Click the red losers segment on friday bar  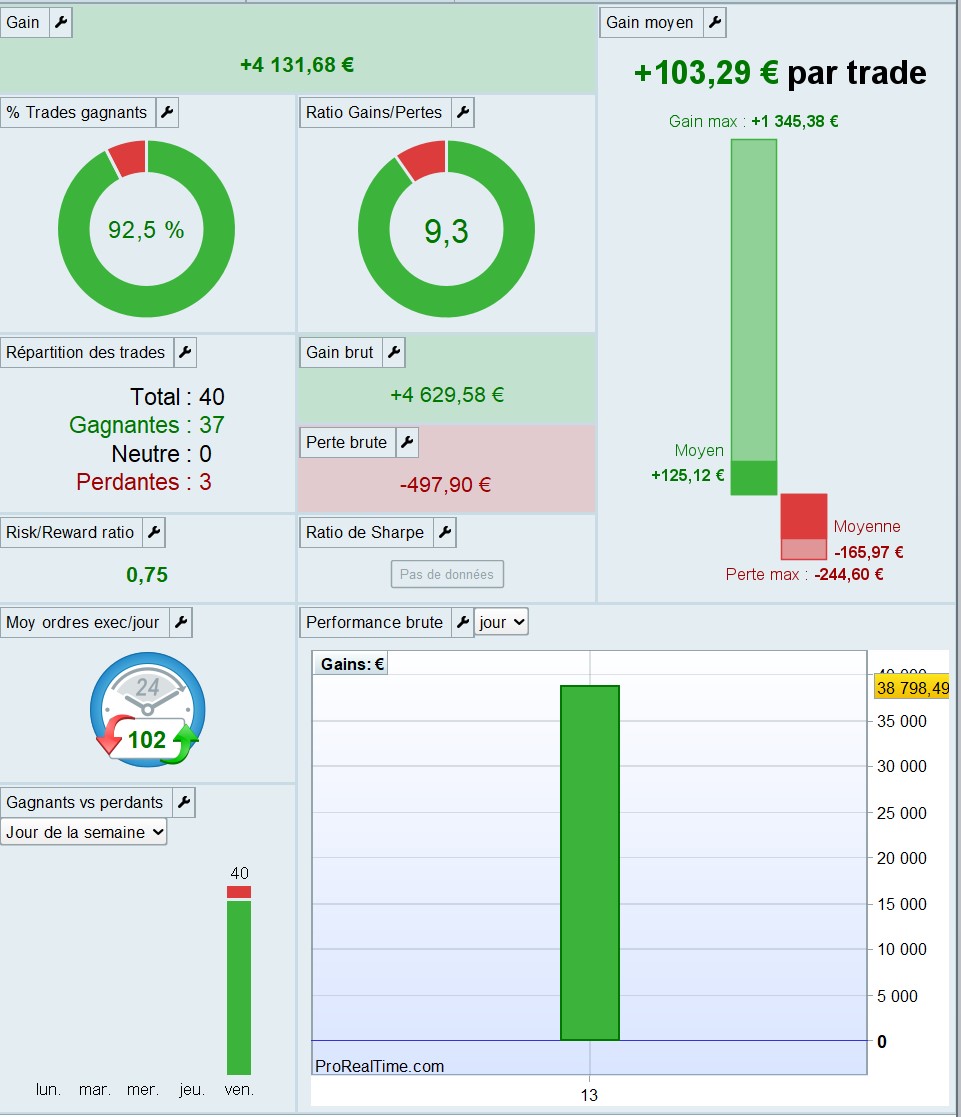[239, 892]
